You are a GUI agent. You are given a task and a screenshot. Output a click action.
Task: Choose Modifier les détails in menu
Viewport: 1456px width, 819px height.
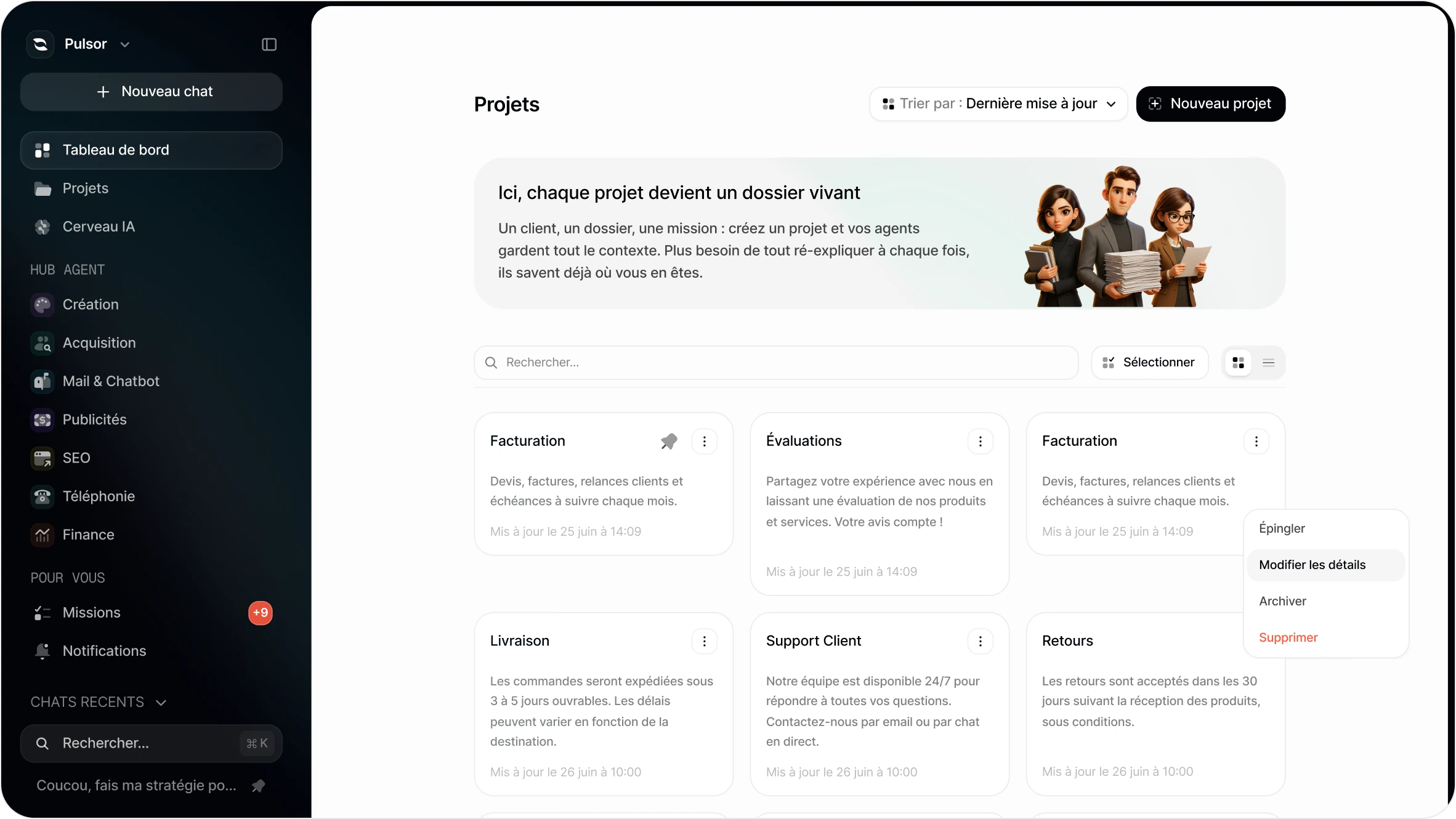[1326, 565]
